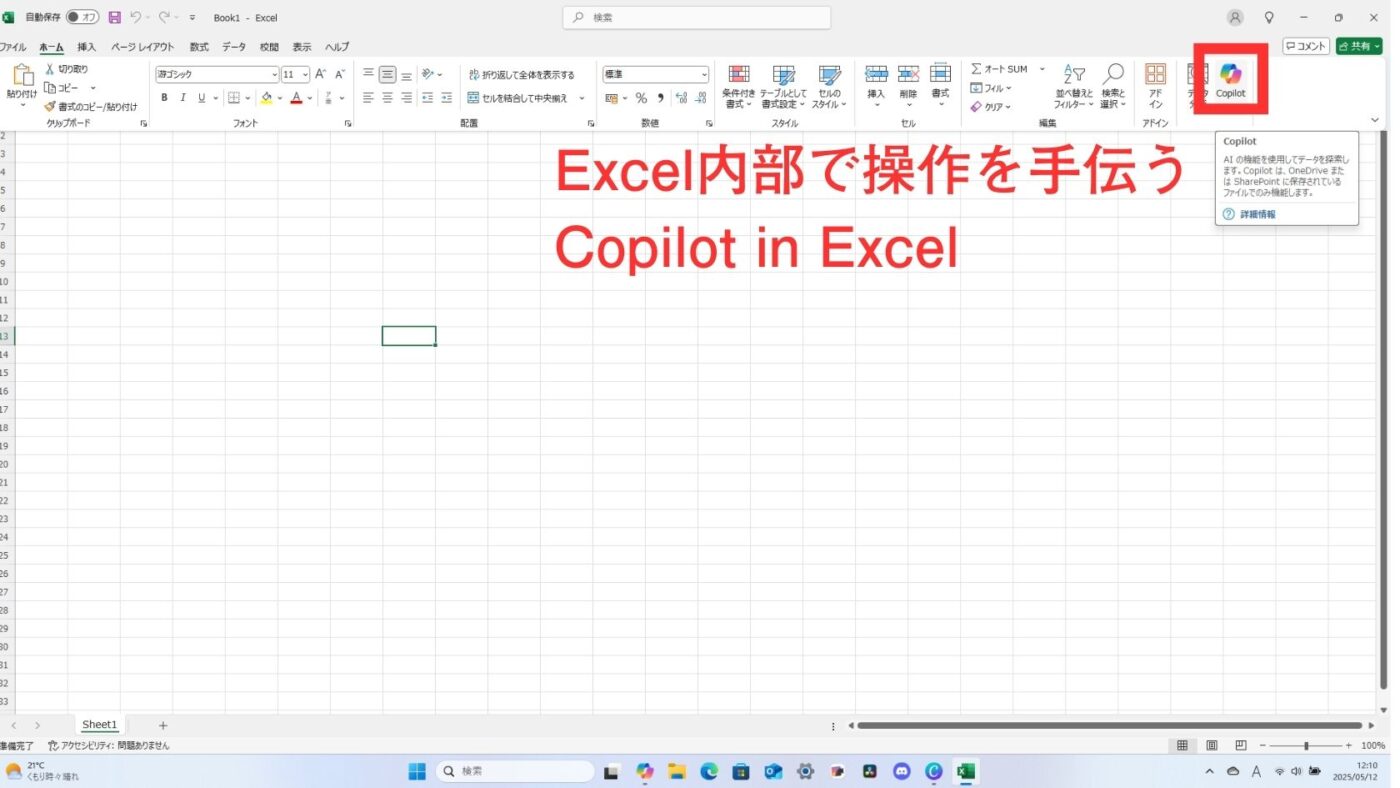Increase indent

click(x=447, y=98)
